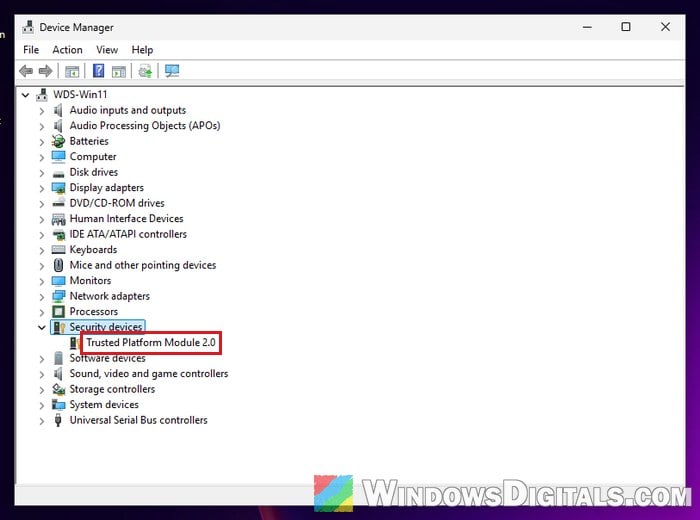The width and height of the screenshot is (700, 520).
Task: Select the Batteries label
Action: [x=89, y=141]
